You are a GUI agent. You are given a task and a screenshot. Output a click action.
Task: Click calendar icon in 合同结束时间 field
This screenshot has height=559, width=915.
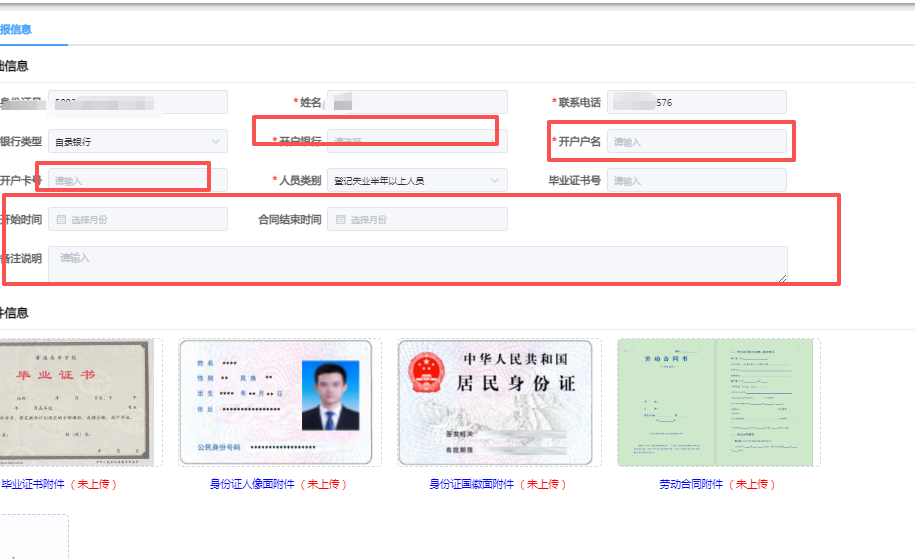click(x=341, y=219)
